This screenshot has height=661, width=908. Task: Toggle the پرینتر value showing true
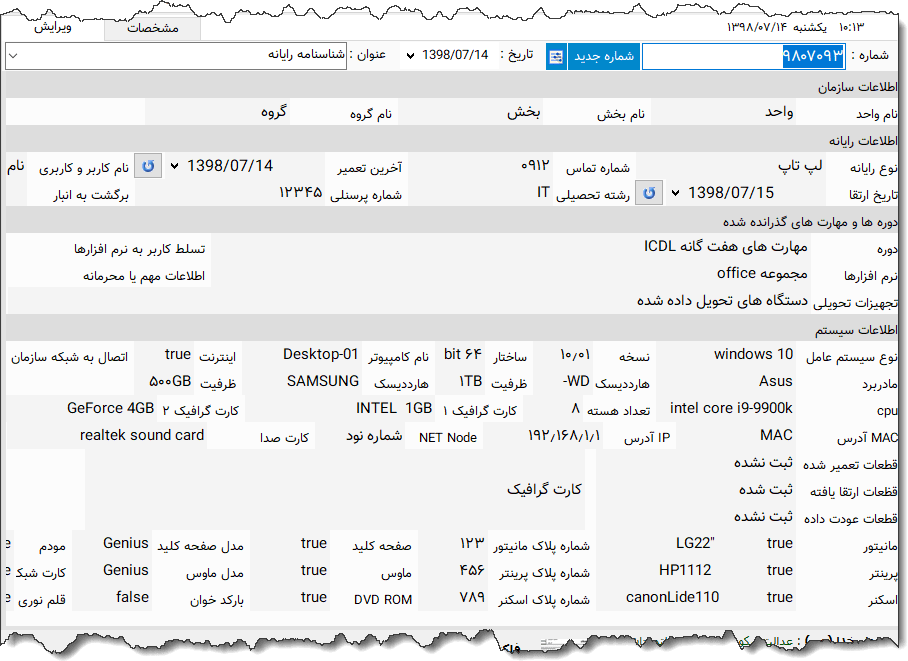click(779, 570)
